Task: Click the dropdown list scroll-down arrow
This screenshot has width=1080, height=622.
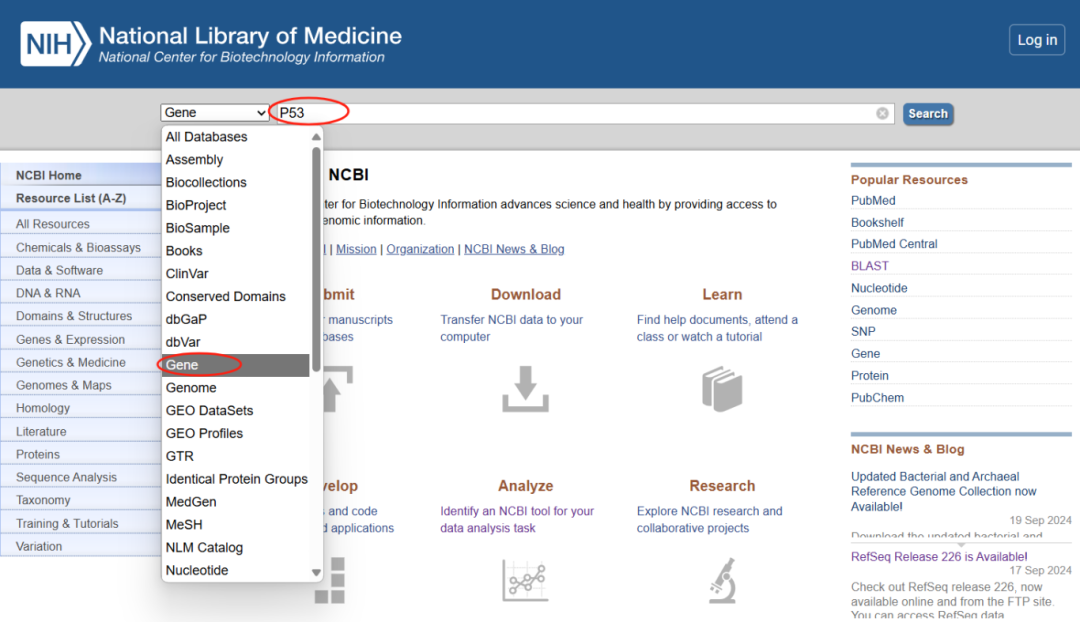Action: [x=316, y=572]
